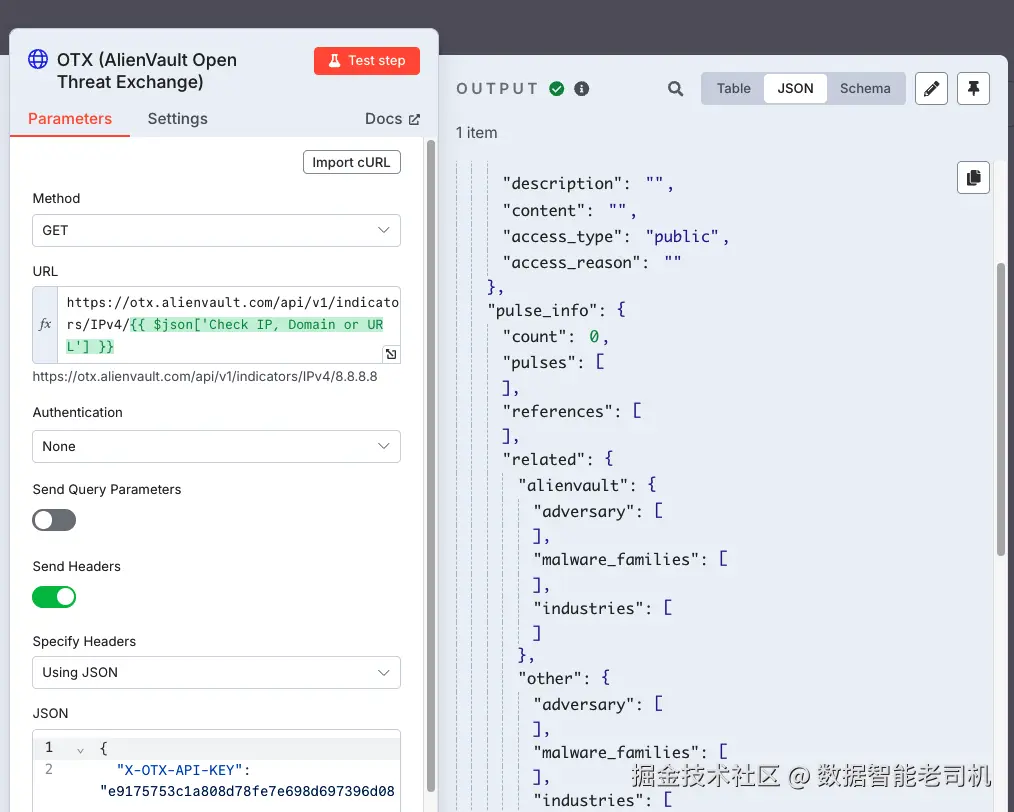Click the OTX node title text

tap(147, 70)
